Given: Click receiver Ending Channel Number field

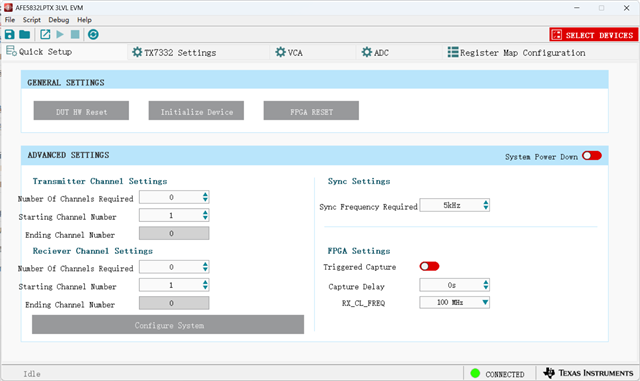Looking at the screenshot, I should click(x=174, y=303).
